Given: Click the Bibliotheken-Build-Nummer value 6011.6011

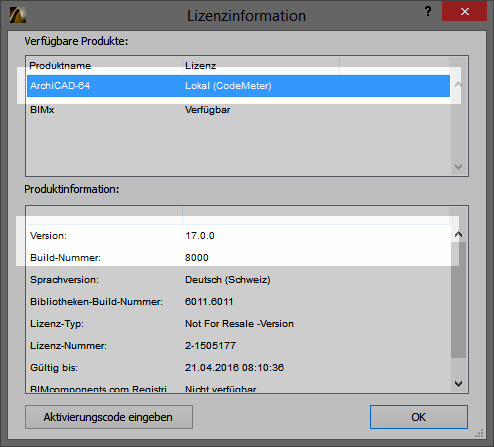Looking at the screenshot, I should 209,302.
